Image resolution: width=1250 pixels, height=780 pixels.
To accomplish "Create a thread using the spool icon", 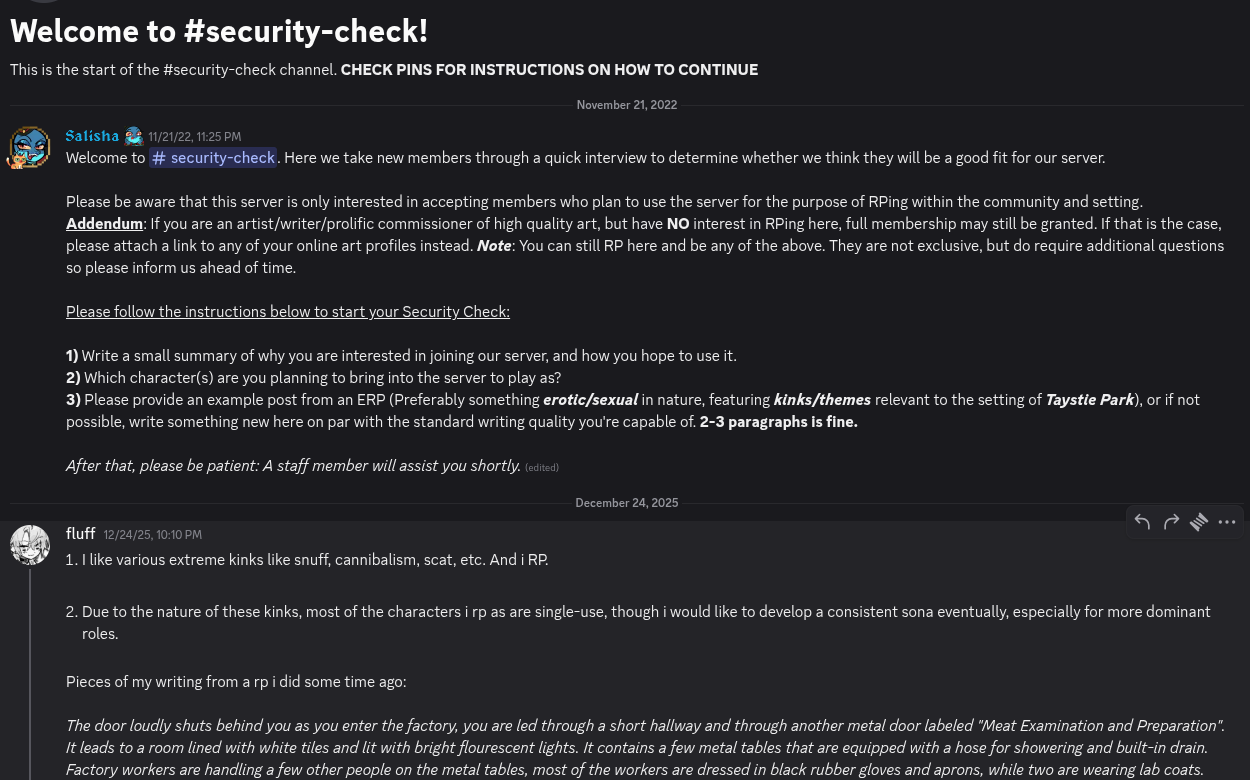I will [x=1199, y=522].
